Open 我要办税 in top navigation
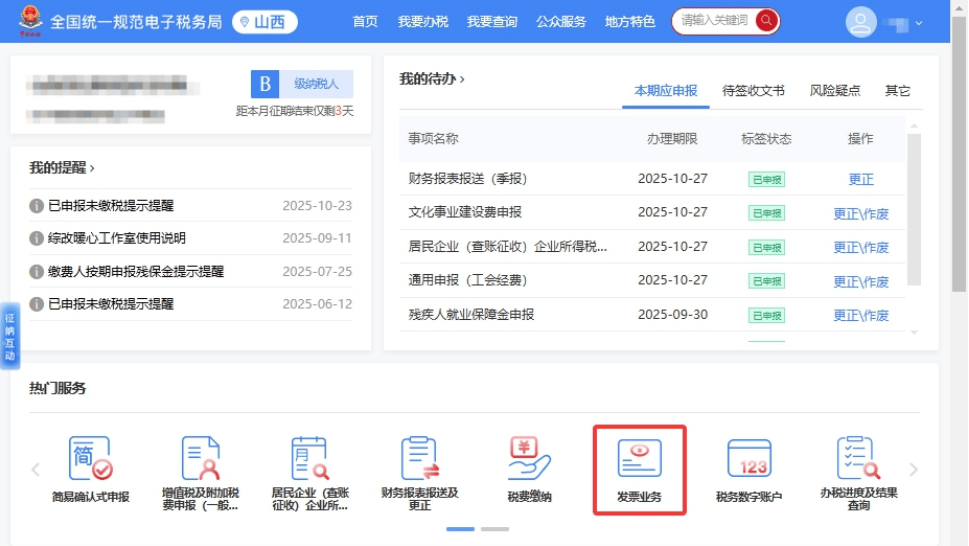969x546 pixels. click(x=422, y=22)
